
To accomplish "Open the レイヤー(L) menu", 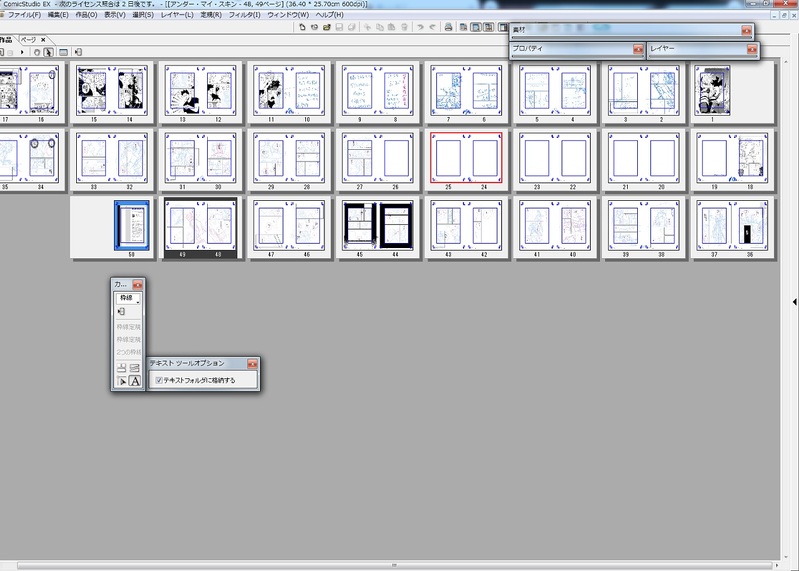I will [177, 15].
